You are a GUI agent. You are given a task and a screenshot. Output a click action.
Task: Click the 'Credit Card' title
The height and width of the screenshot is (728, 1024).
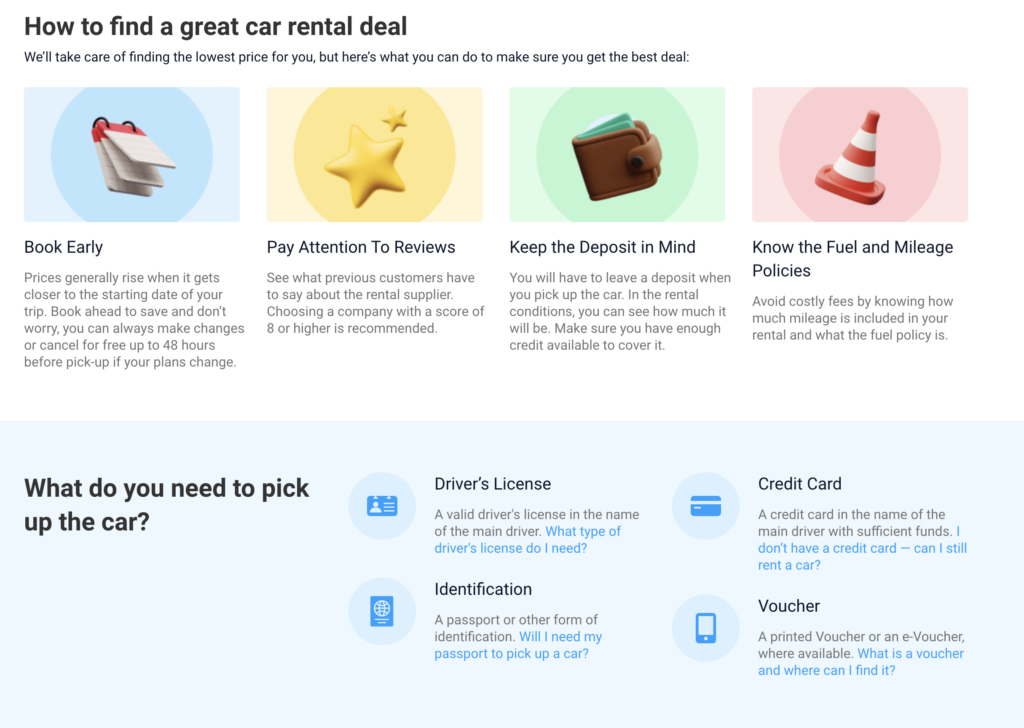click(x=799, y=484)
